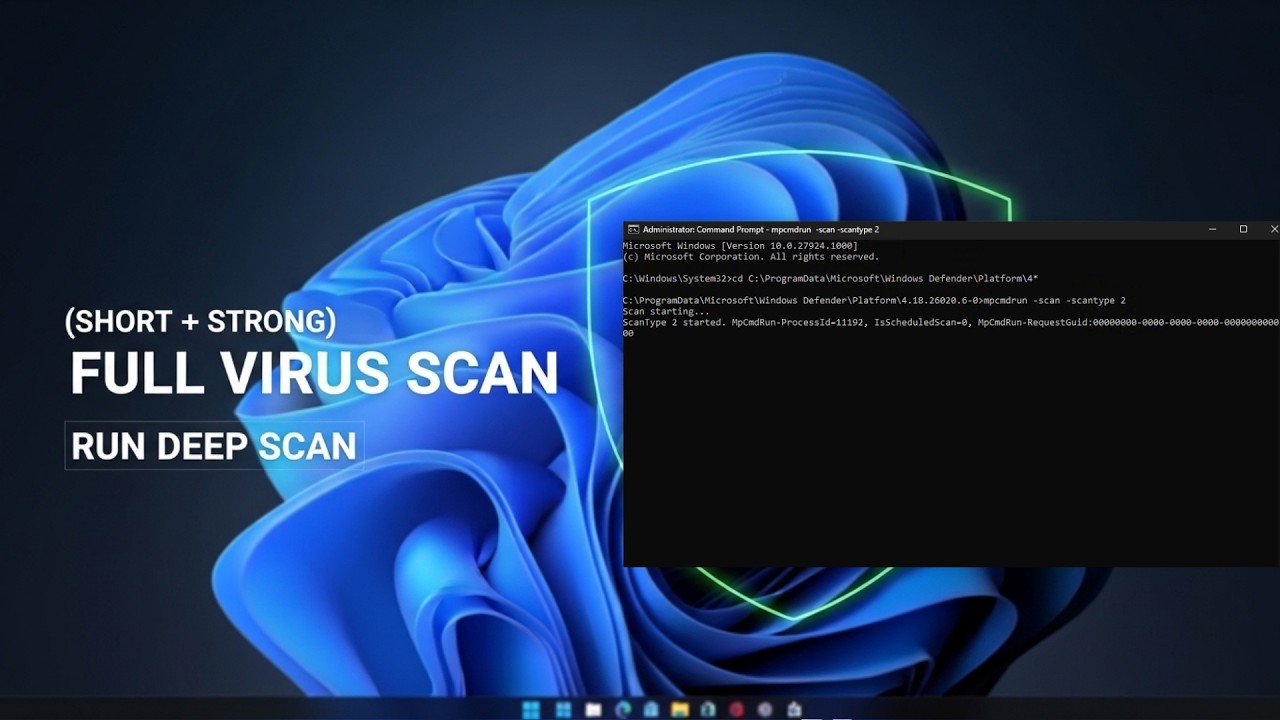The image size is (1280, 720).
Task: Click the '(c) Microsoft Corporation. All rights reserved.' line
Action: (x=751, y=257)
